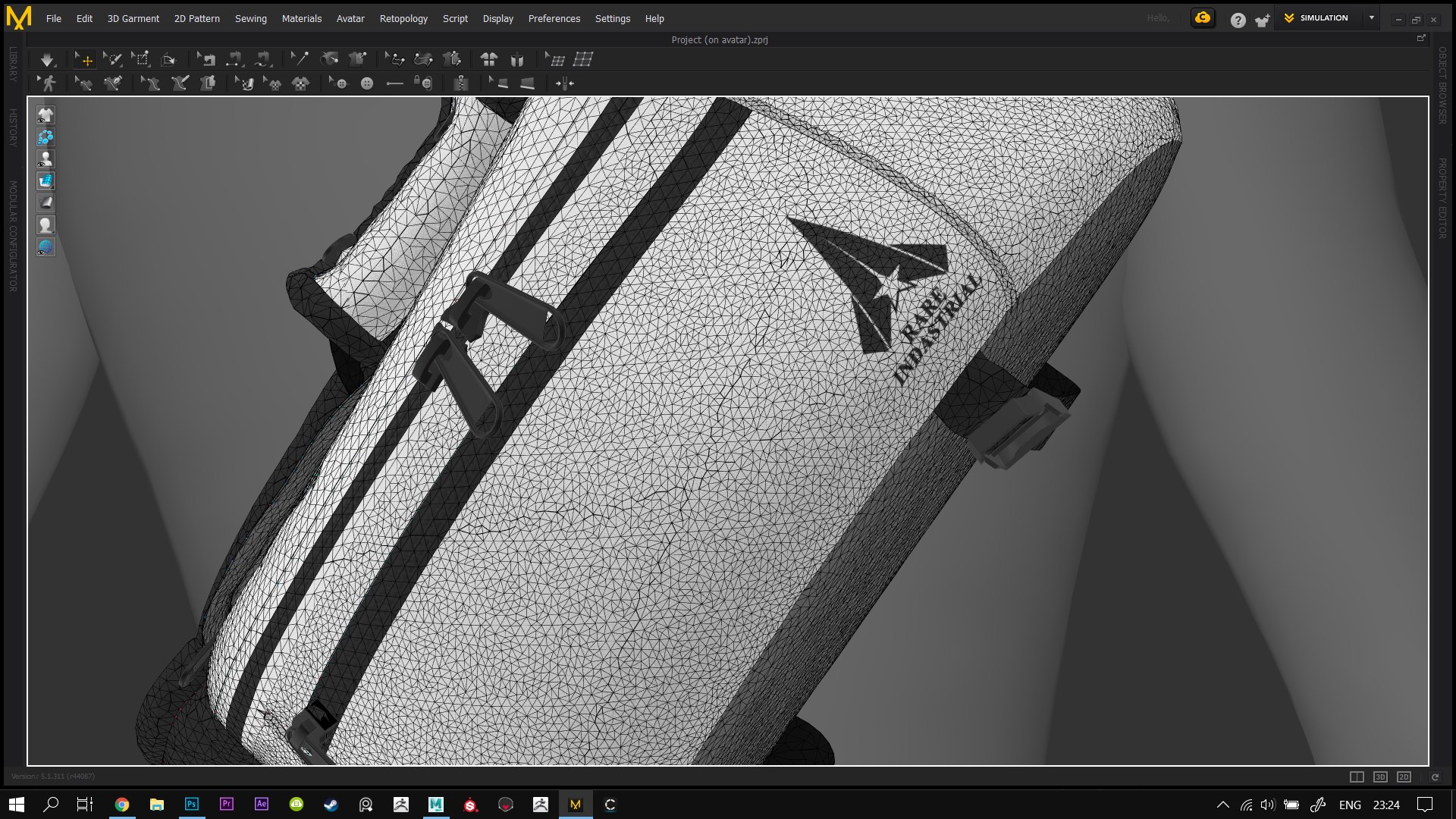Expand the HISTORY side panel

[13, 127]
